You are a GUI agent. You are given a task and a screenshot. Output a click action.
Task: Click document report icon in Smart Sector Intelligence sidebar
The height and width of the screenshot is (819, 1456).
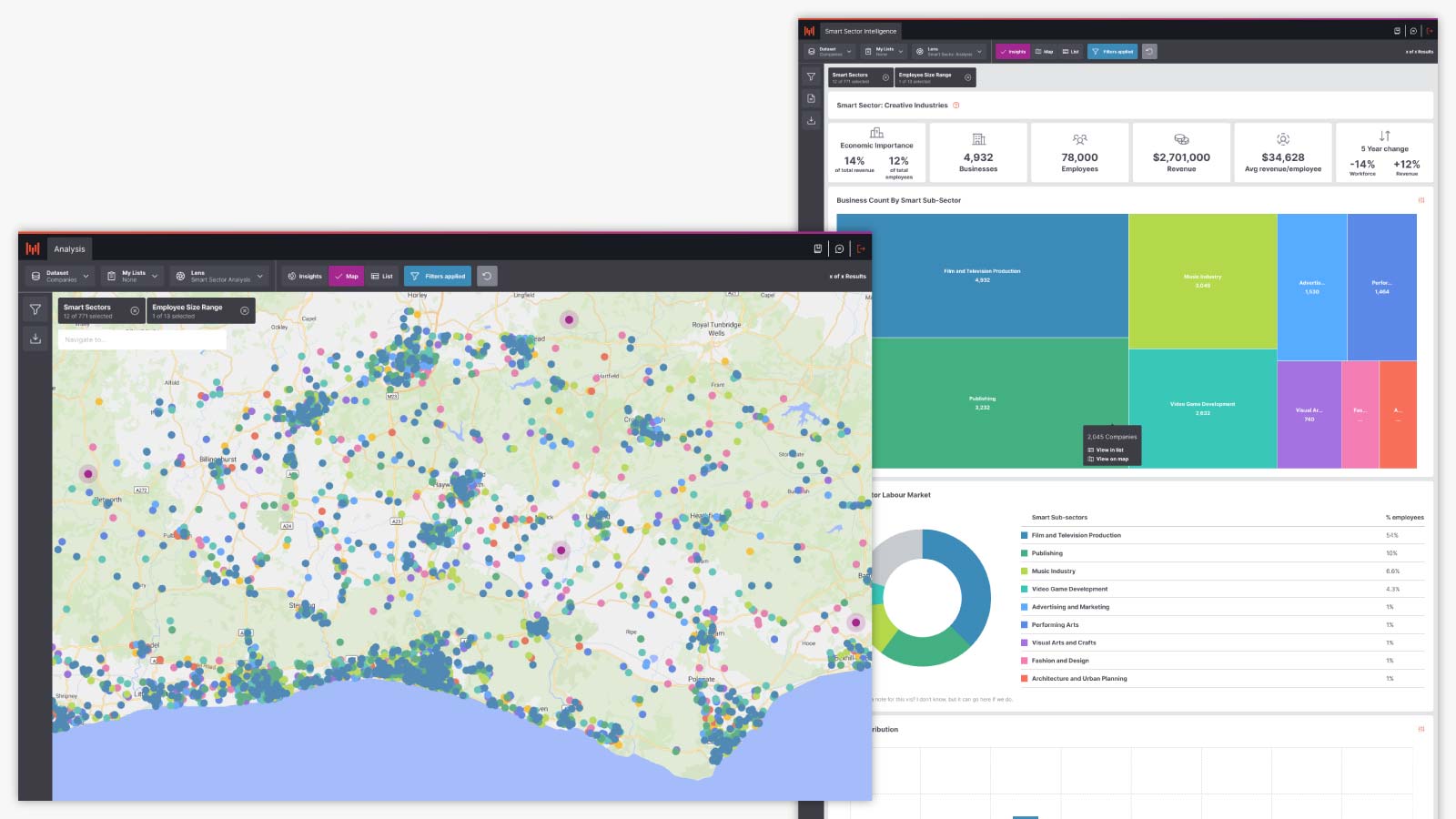click(x=811, y=98)
